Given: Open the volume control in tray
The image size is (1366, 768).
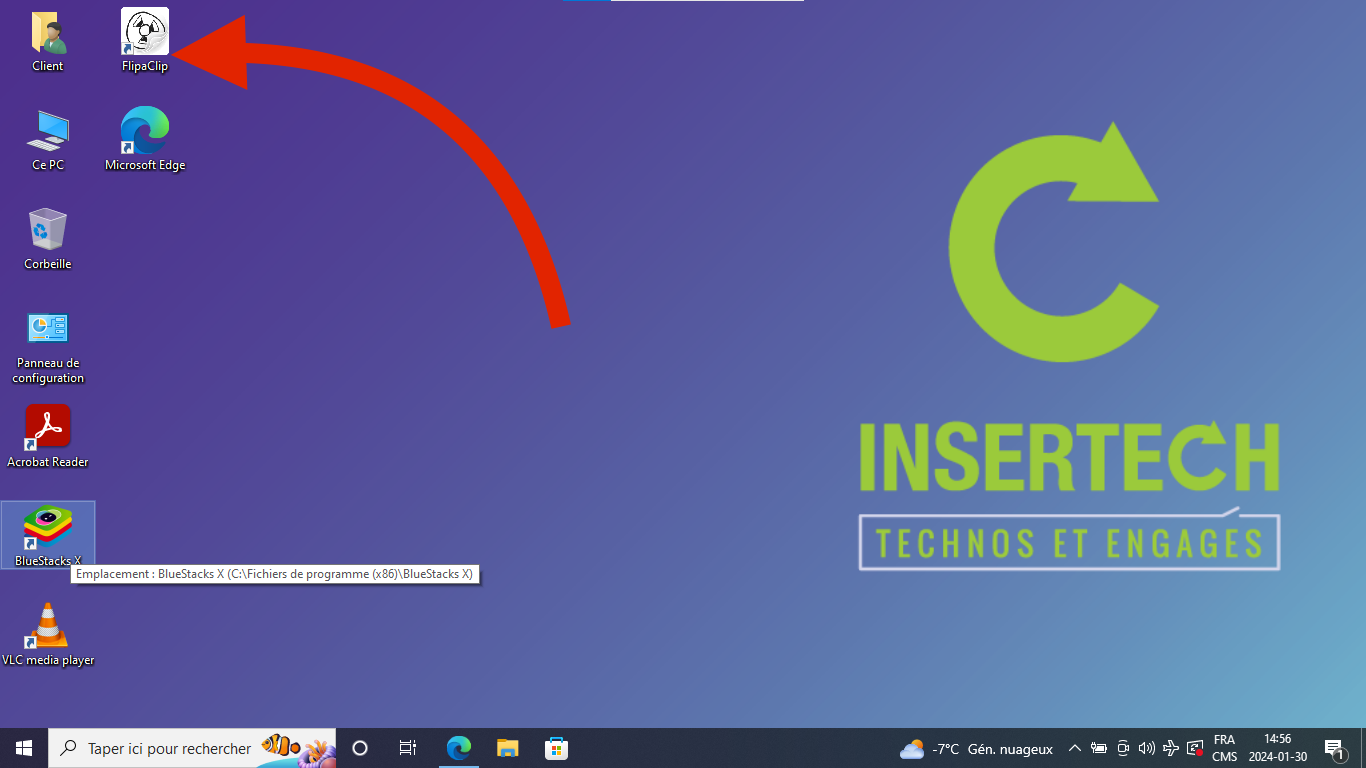Looking at the screenshot, I should 1147,748.
